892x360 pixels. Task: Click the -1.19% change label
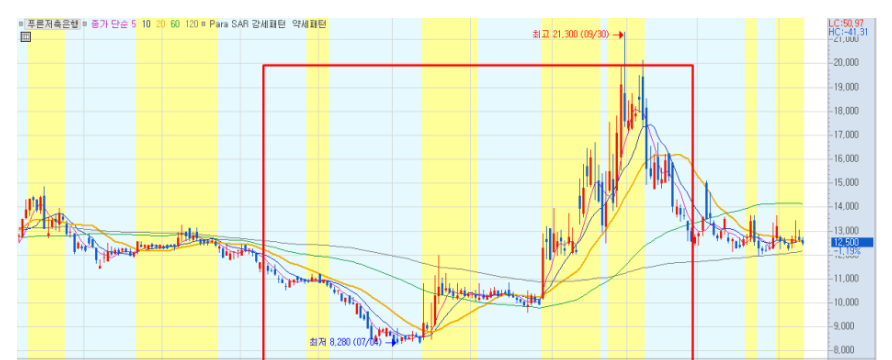(x=847, y=250)
